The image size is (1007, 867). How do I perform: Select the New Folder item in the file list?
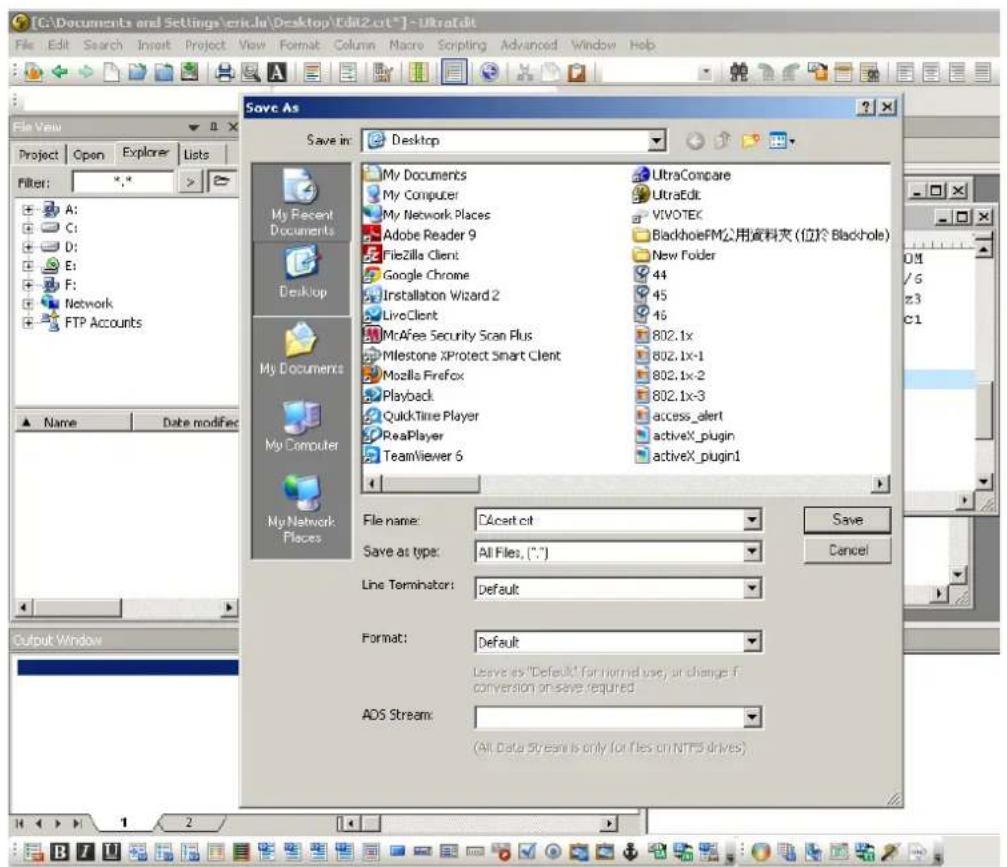point(674,255)
